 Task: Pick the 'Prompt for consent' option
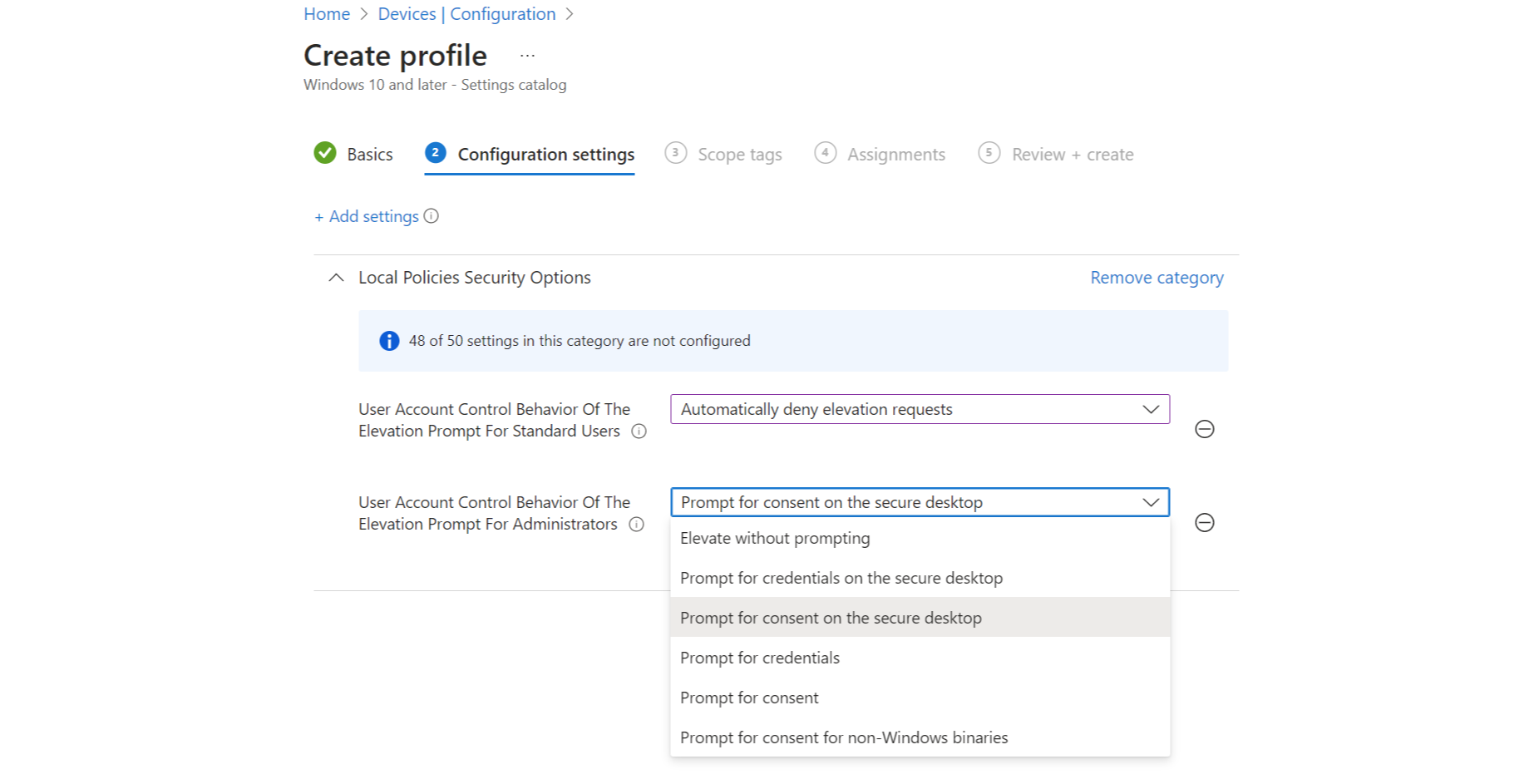tap(749, 698)
